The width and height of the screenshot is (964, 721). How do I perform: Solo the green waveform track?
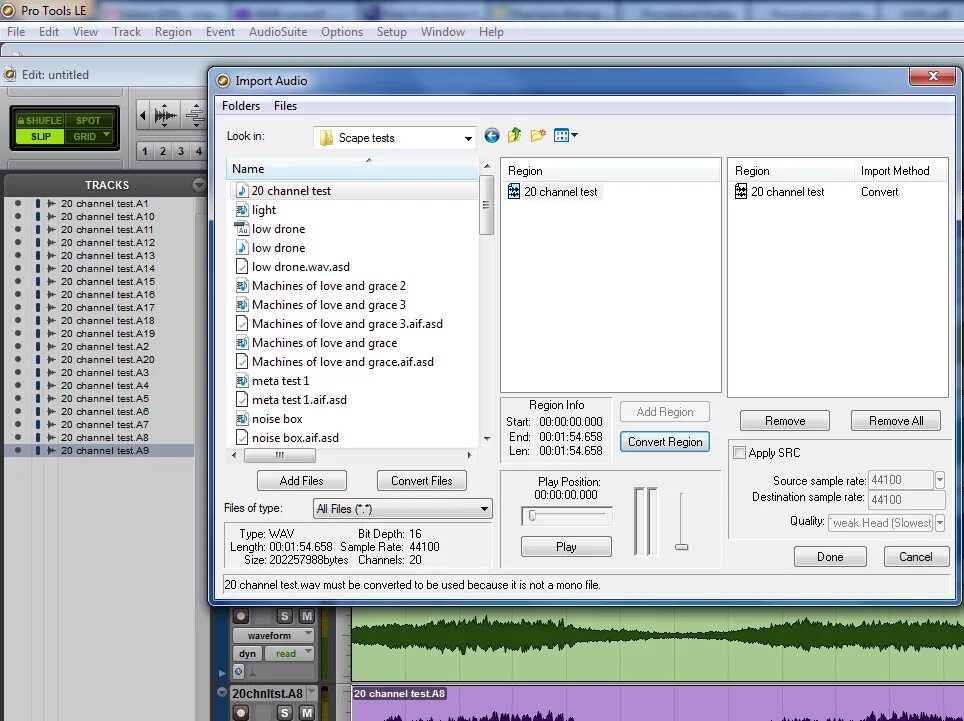pos(284,616)
